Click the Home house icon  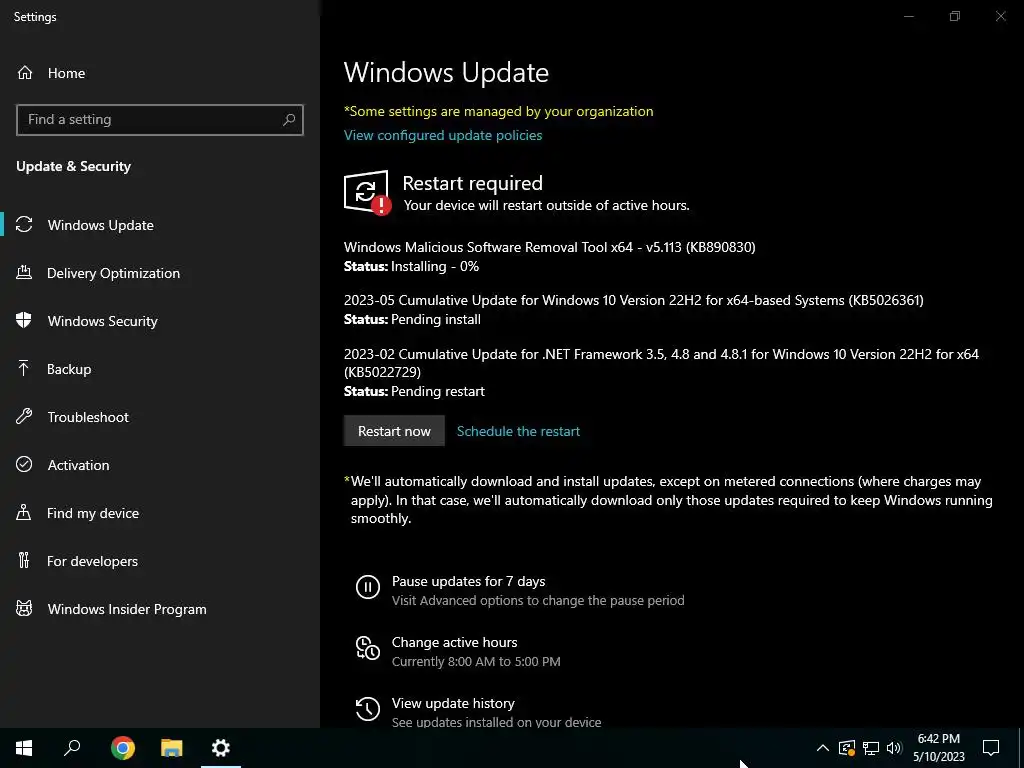click(25, 73)
